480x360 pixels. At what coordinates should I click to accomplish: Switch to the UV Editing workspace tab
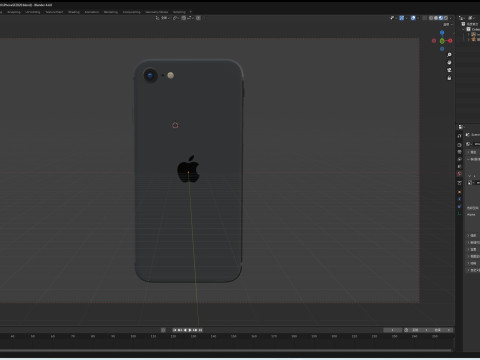tap(33, 12)
